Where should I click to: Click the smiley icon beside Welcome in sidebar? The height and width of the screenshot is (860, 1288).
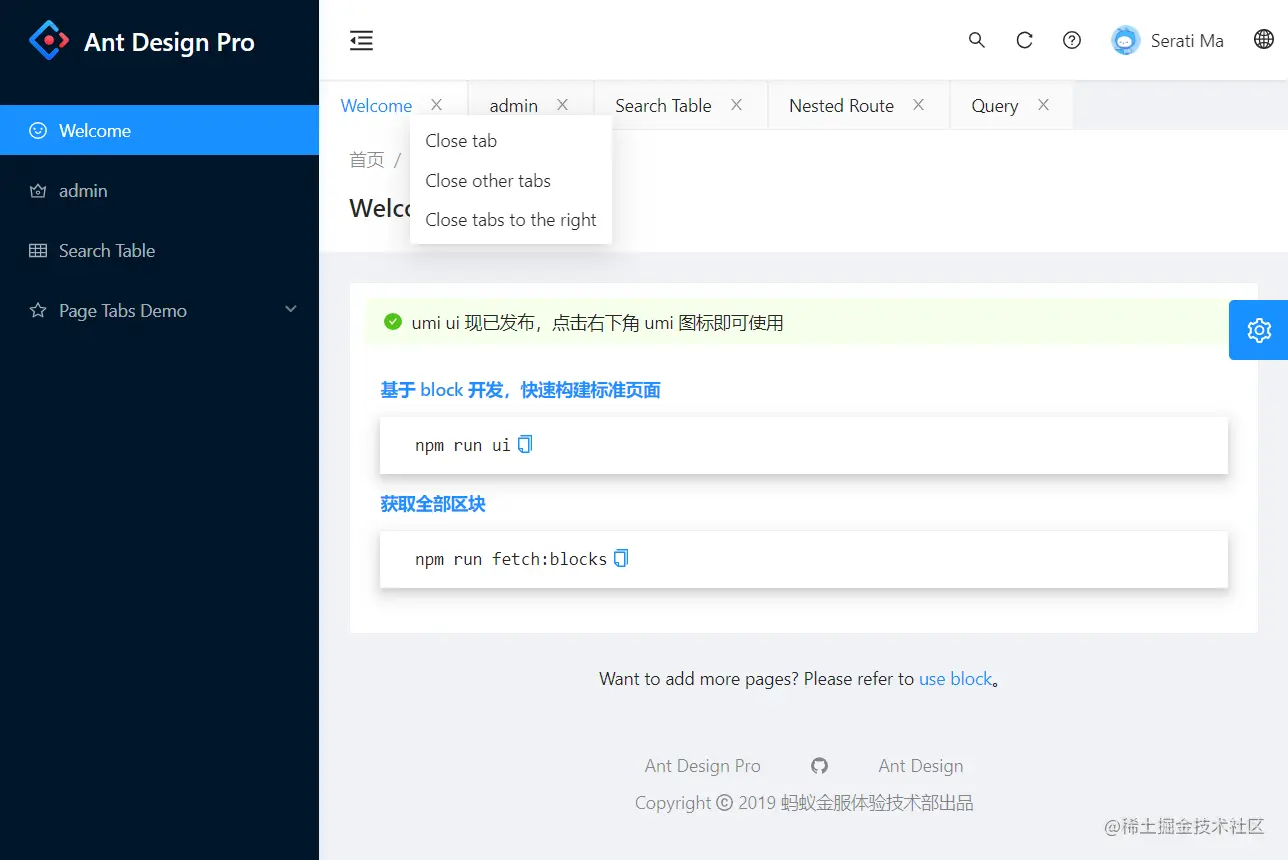point(38,131)
